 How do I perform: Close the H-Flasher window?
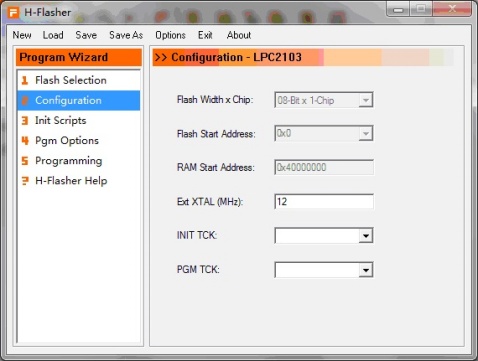click(x=452, y=10)
